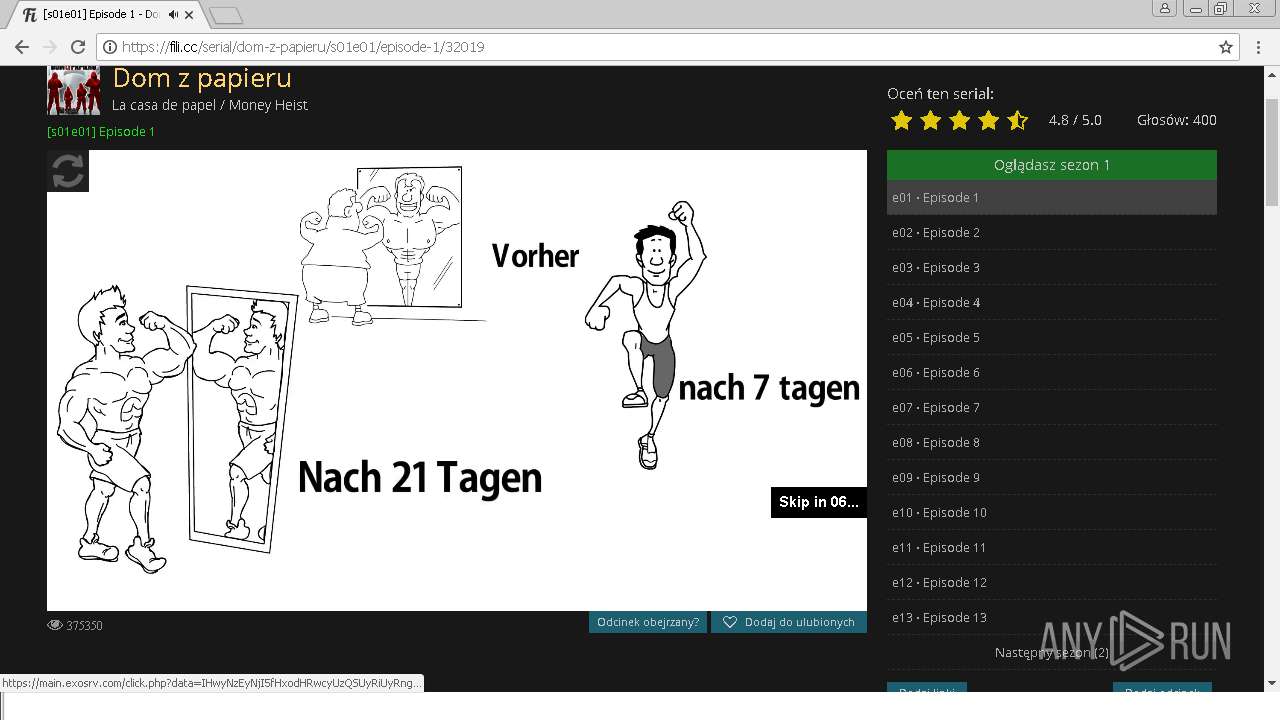Image resolution: width=1280 pixels, height=720 pixels.
Task: Mute tab via speaker icon
Action: (174, 15)
